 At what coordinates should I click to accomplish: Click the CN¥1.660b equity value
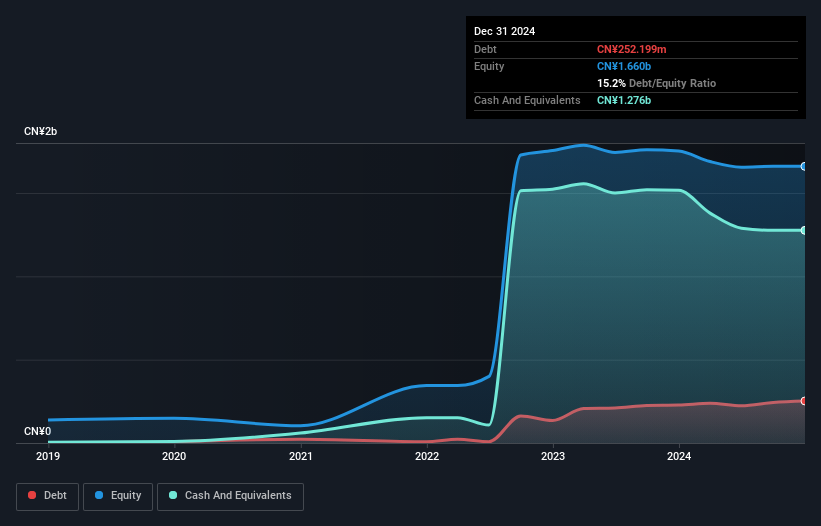(624, 66)
